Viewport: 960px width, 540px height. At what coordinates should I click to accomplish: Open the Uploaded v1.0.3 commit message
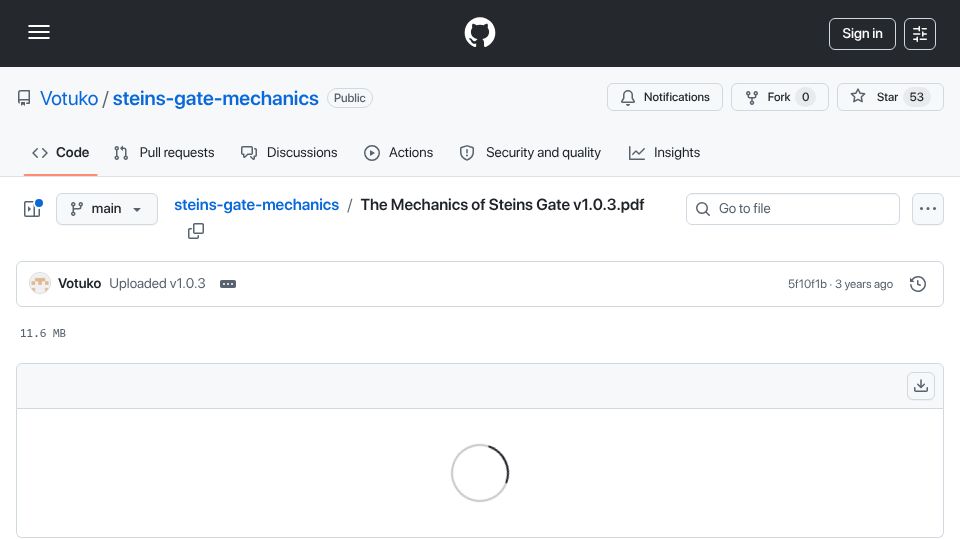click(x=157, y=283)
